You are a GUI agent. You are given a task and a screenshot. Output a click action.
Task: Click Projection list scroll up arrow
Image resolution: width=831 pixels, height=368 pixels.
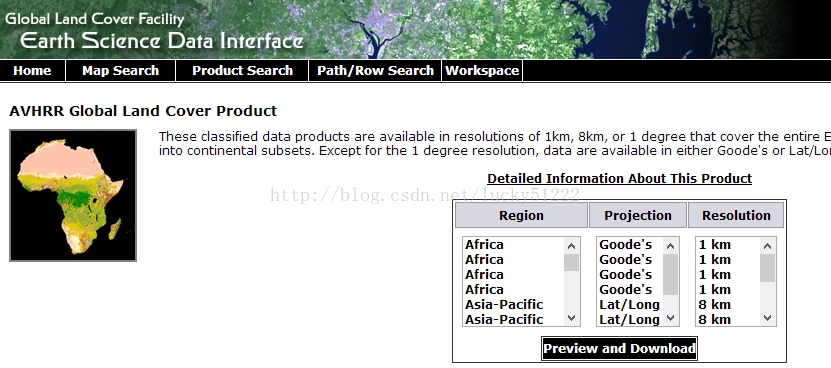(x=670, y=246)
